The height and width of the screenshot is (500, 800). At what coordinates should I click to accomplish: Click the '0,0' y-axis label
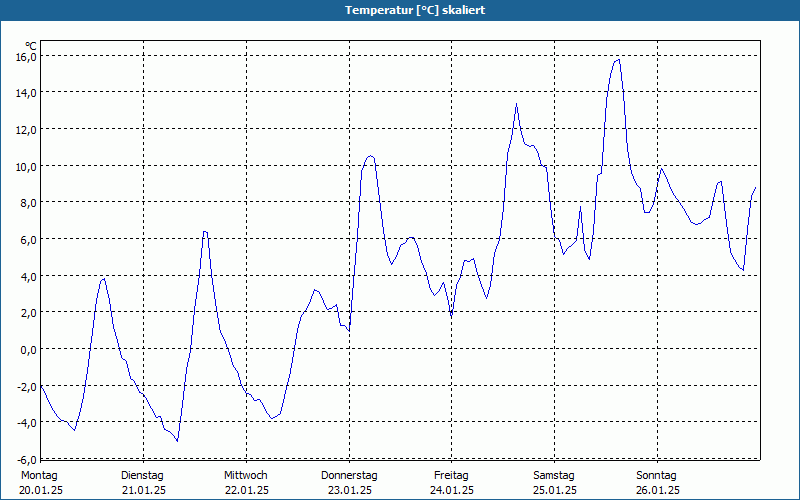point(29,349)
